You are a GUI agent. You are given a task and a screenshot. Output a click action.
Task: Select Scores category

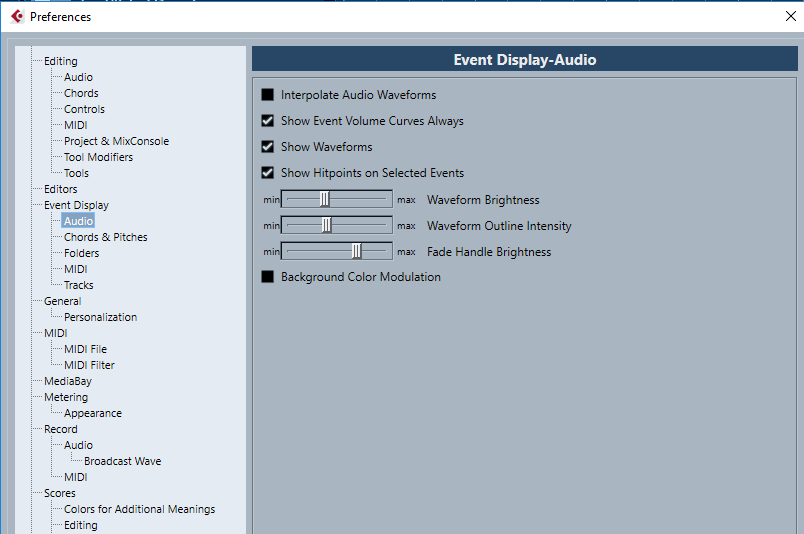[x=59, y=493]
